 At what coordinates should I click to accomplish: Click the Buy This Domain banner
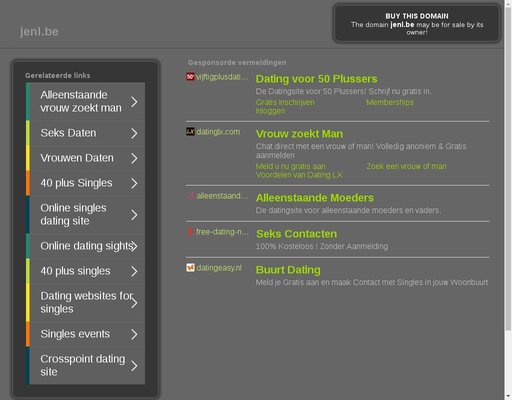pos(417,24)
